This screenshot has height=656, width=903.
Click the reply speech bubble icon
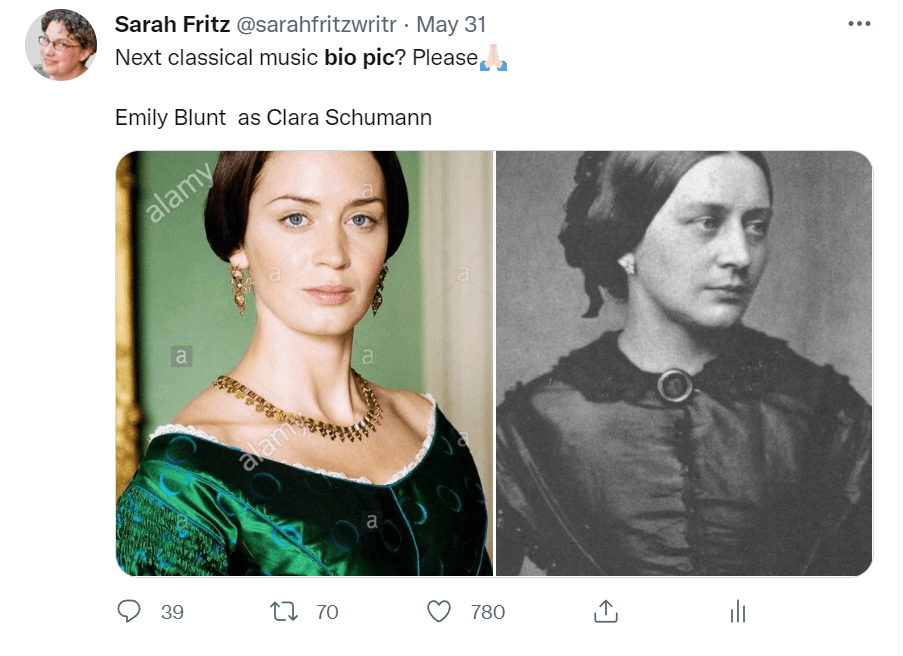tap(129, 611)
